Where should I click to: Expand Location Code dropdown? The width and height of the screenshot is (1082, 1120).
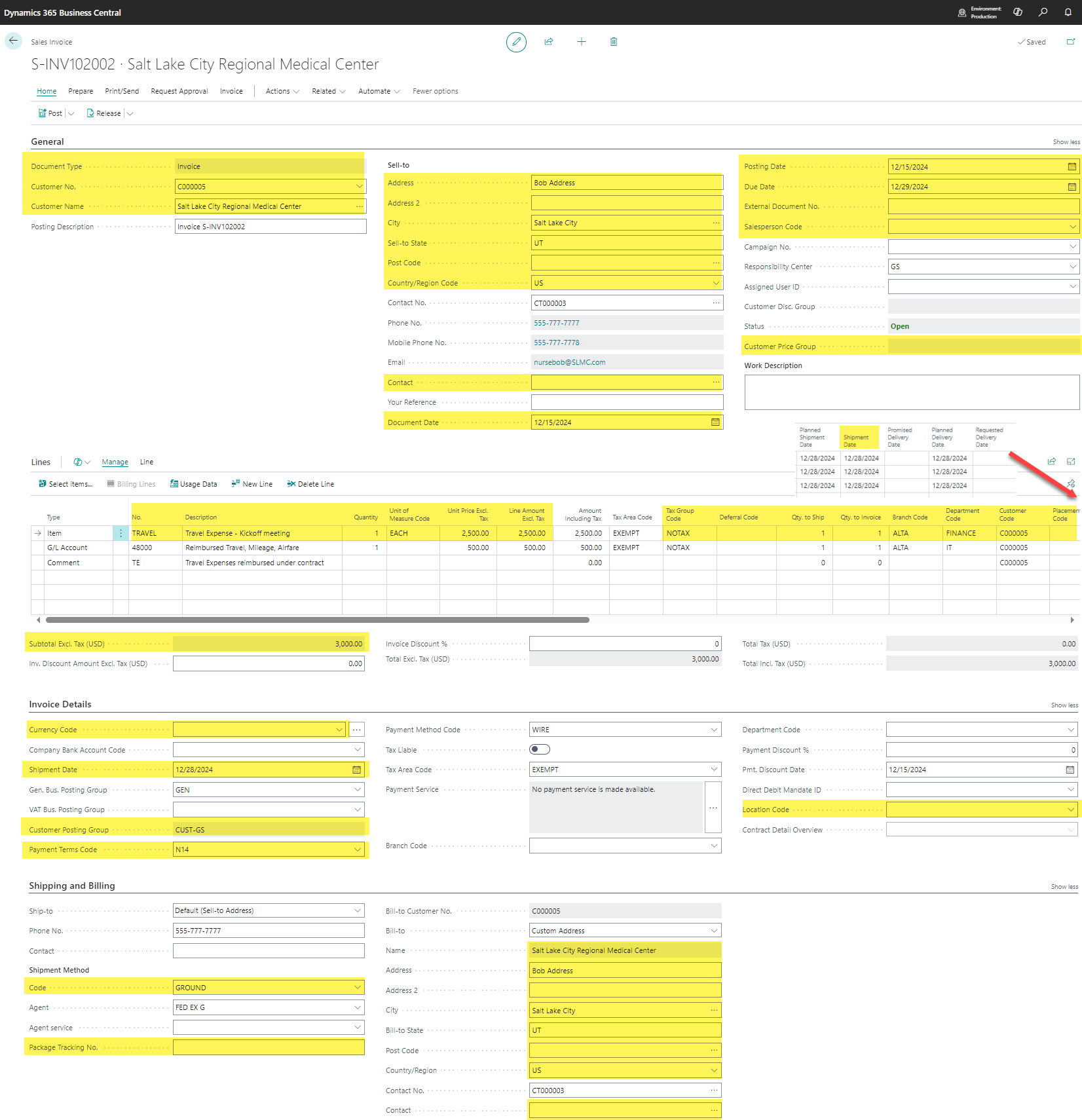[1072, 810]
